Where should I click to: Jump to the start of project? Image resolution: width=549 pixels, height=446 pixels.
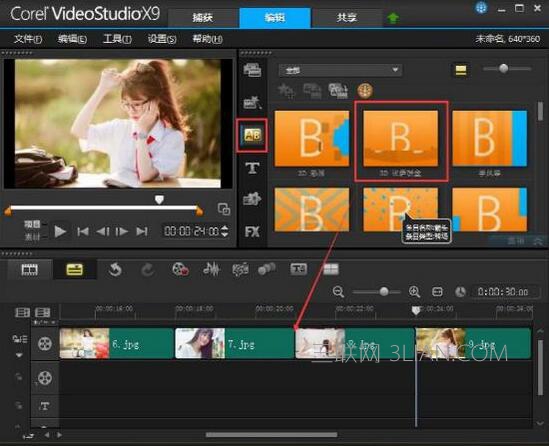83,231
